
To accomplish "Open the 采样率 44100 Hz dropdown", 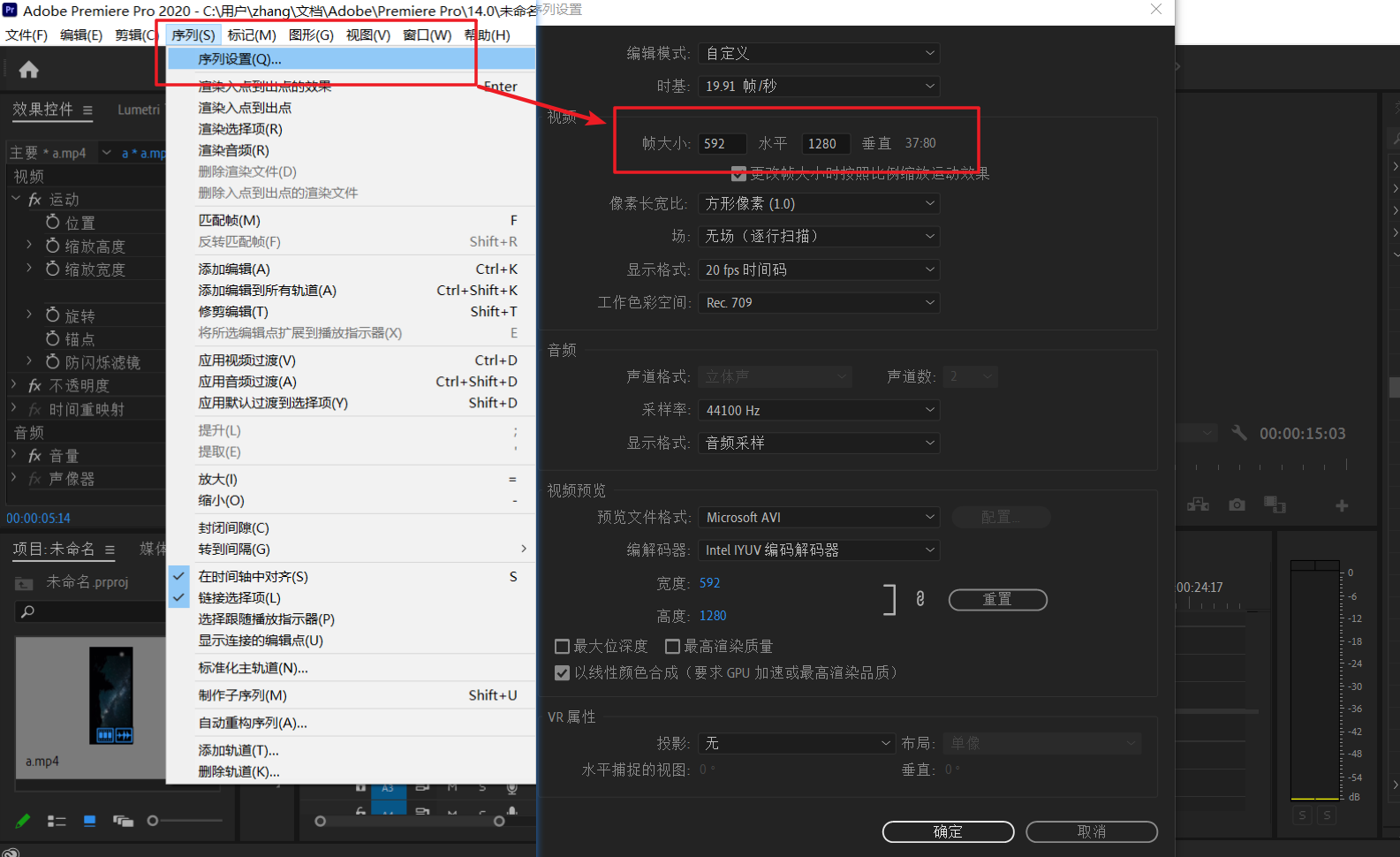I will [819, 410].
